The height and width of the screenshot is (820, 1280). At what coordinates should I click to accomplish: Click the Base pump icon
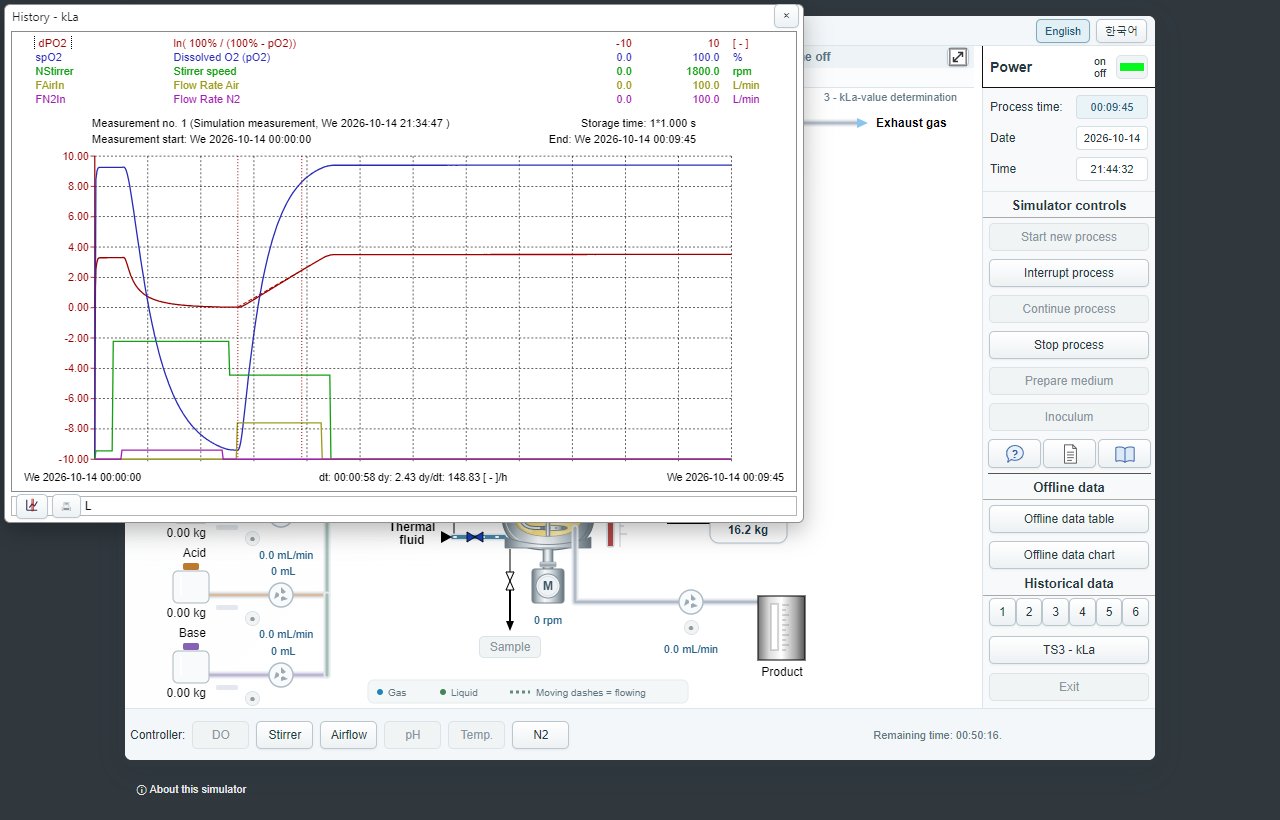(281, 675)
